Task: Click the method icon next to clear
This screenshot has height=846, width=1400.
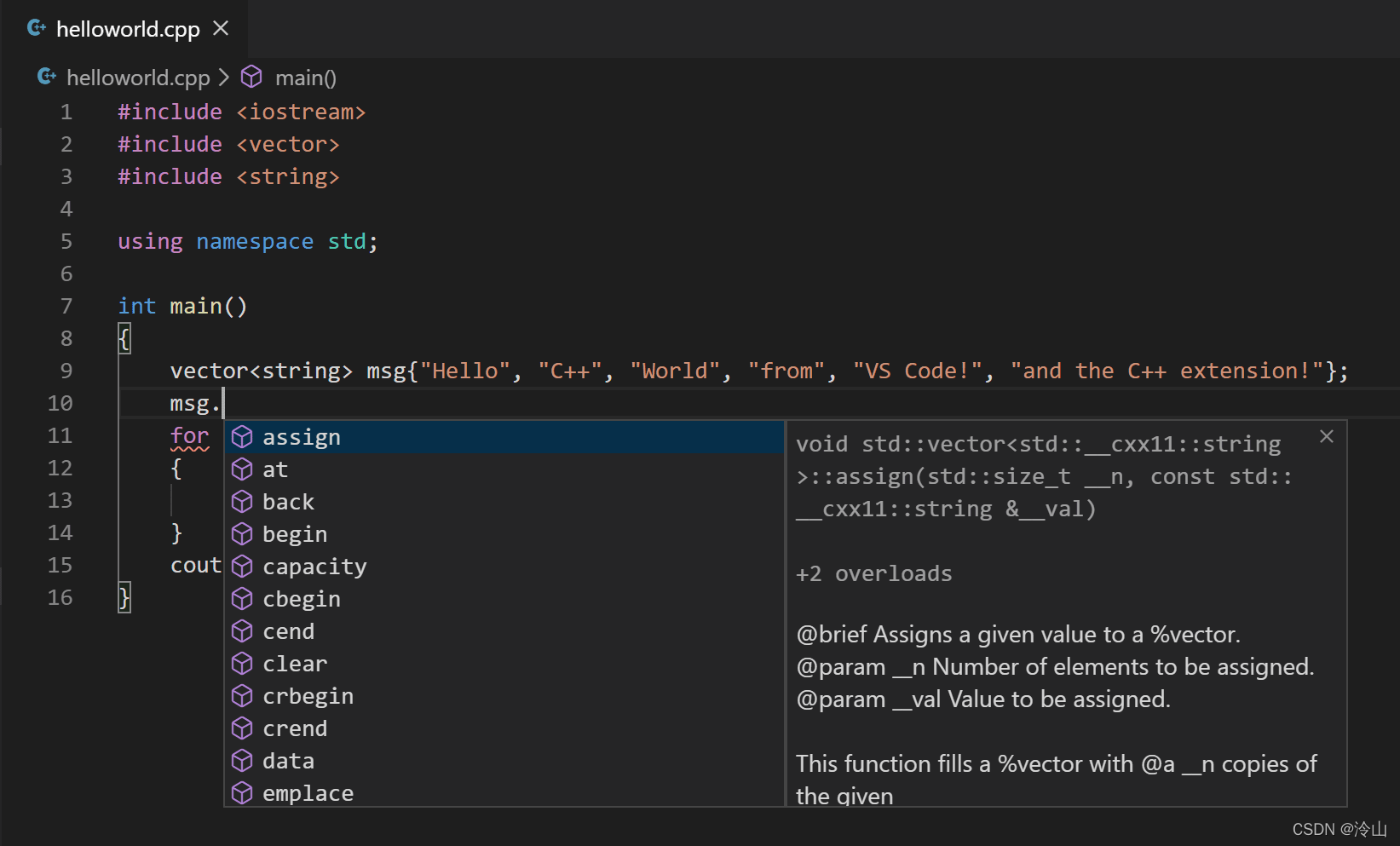Action: coord(242,664)
